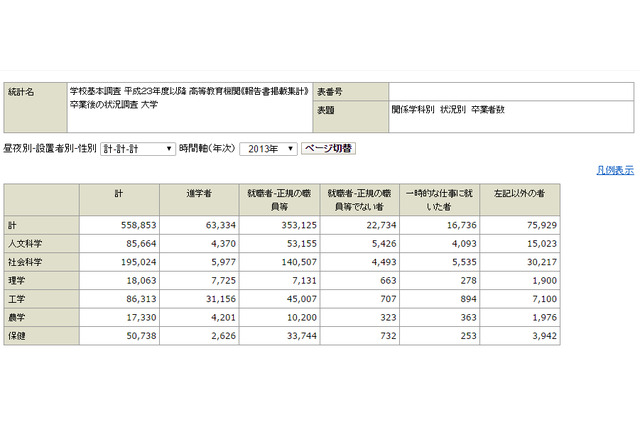Image resolution: width=640 pixels, height=426 pixels.
Task: Select cell value 353,125
Action: pyautogui.click(x=299, y=225)
